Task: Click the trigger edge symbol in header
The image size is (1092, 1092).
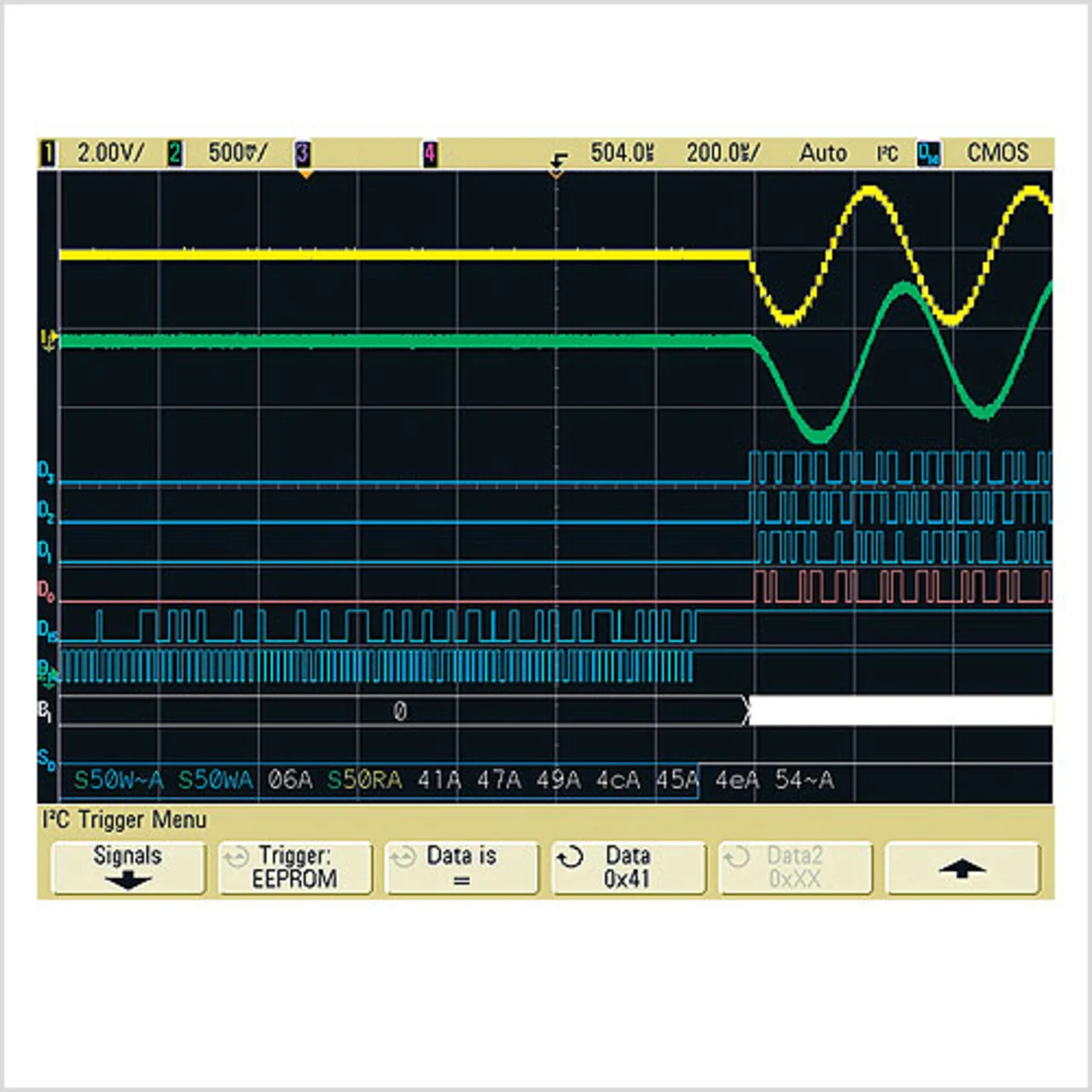Action: coord(559,159)
